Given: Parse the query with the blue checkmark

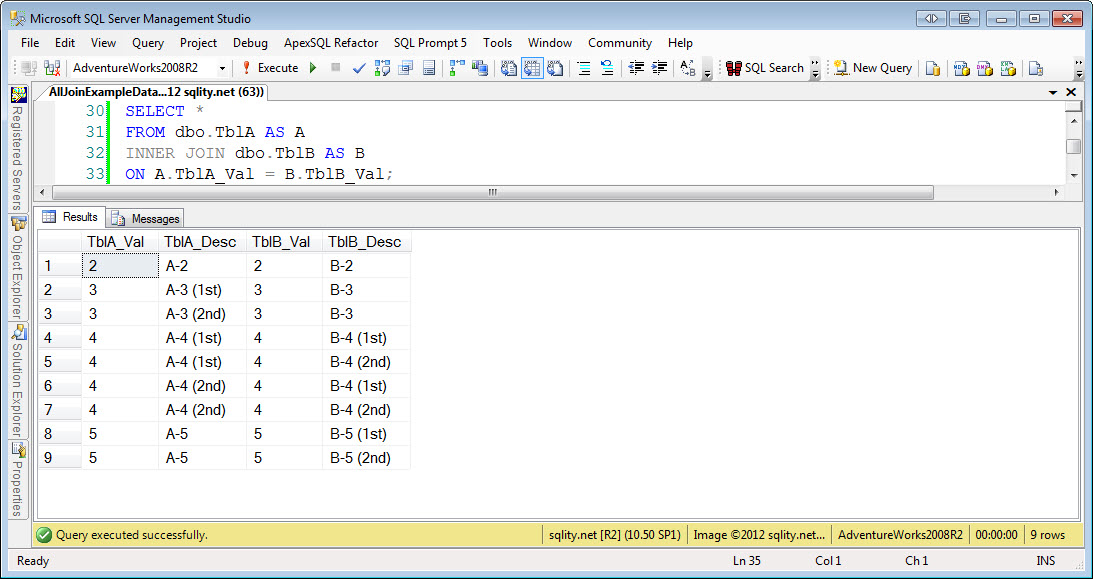Looking at the screenshot, I should click(x=359, y=68).
